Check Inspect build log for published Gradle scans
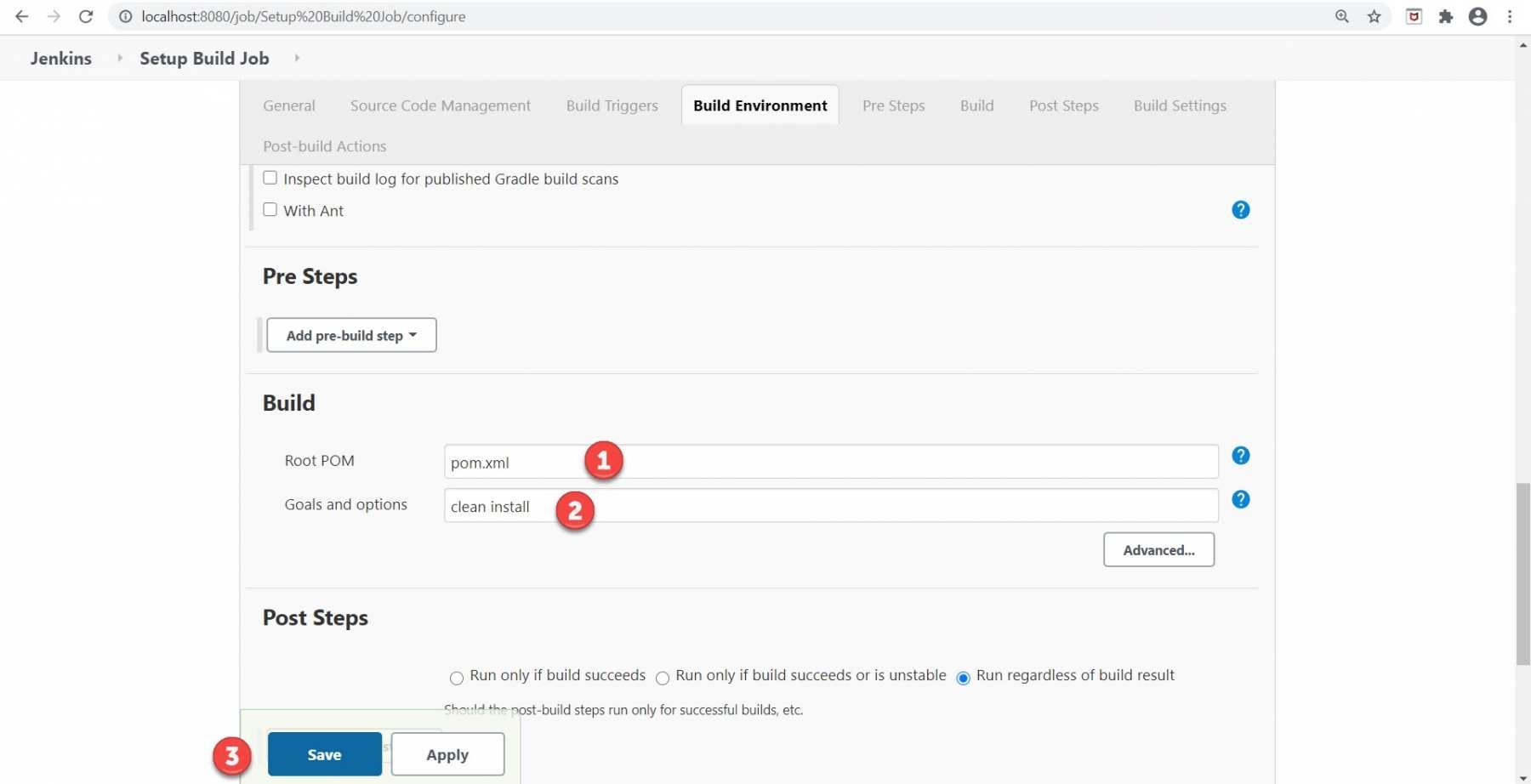The height and width of the screenshot is (784, 1531). click(x=270, y=177)
